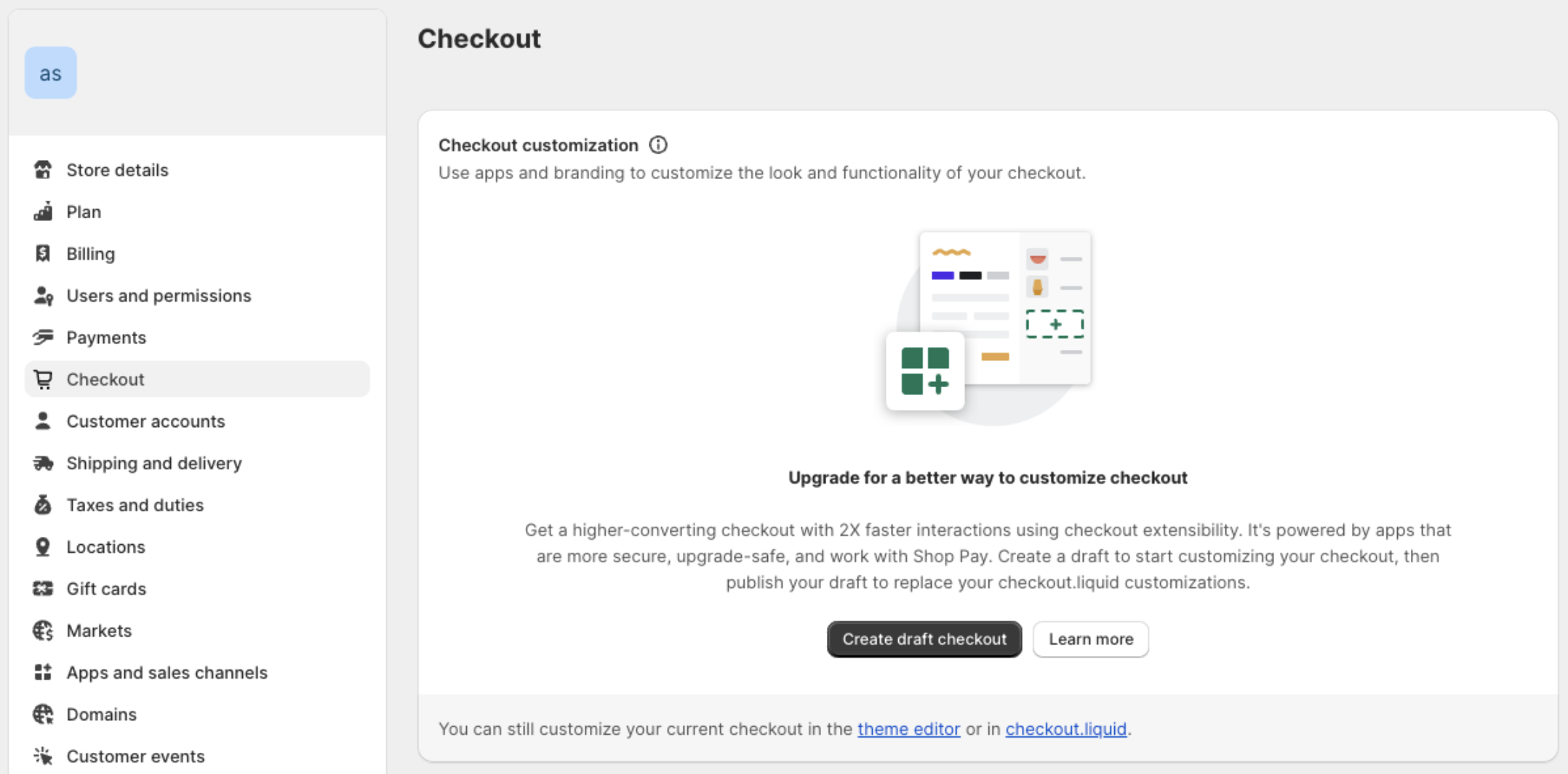Click the Users and permissions icon

point(43,295)
